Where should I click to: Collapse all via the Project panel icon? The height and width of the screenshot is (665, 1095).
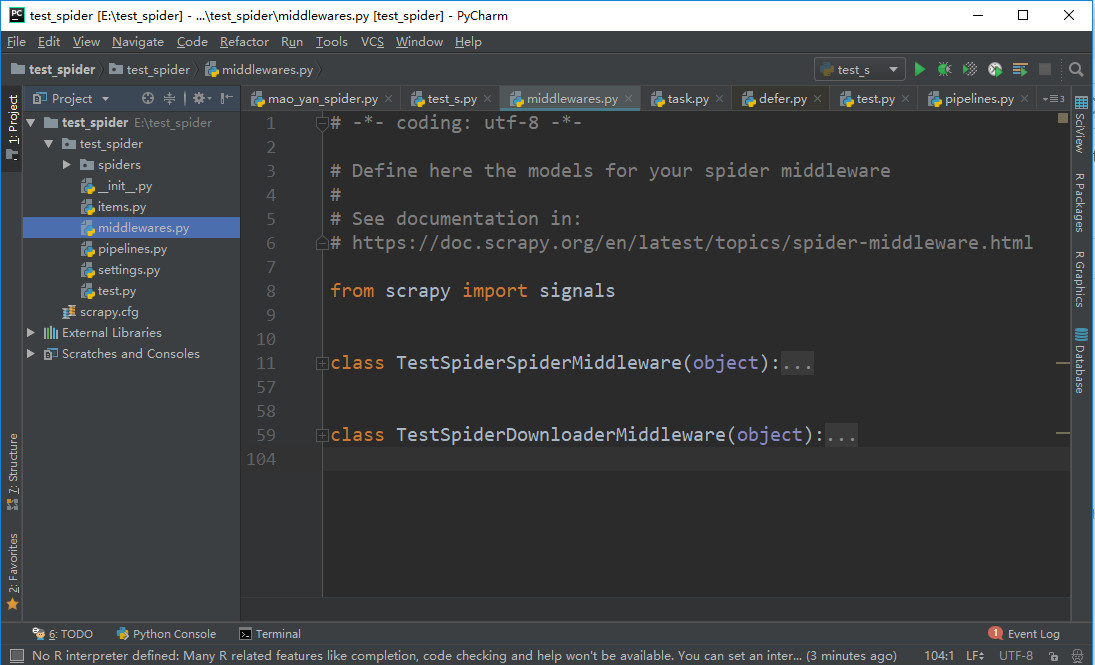tap(169, 98)
